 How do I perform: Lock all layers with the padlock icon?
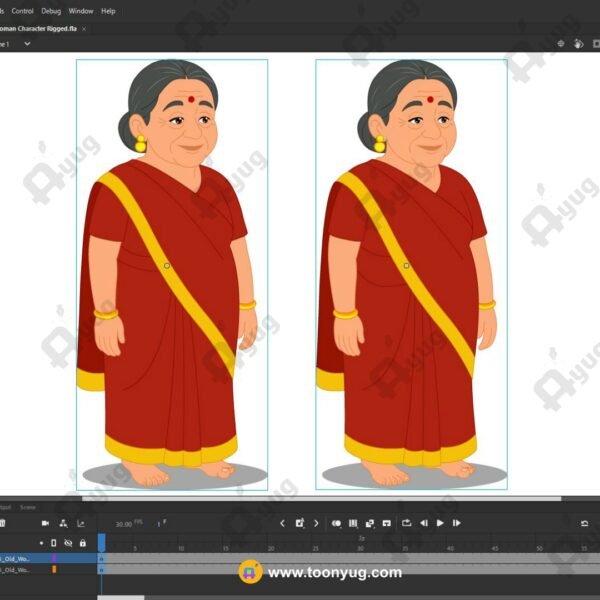(83, 543)
